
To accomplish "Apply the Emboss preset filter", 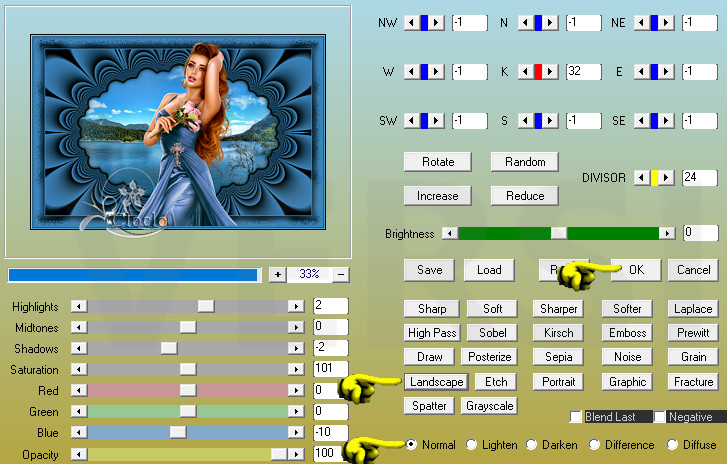I will pos(628,333).
